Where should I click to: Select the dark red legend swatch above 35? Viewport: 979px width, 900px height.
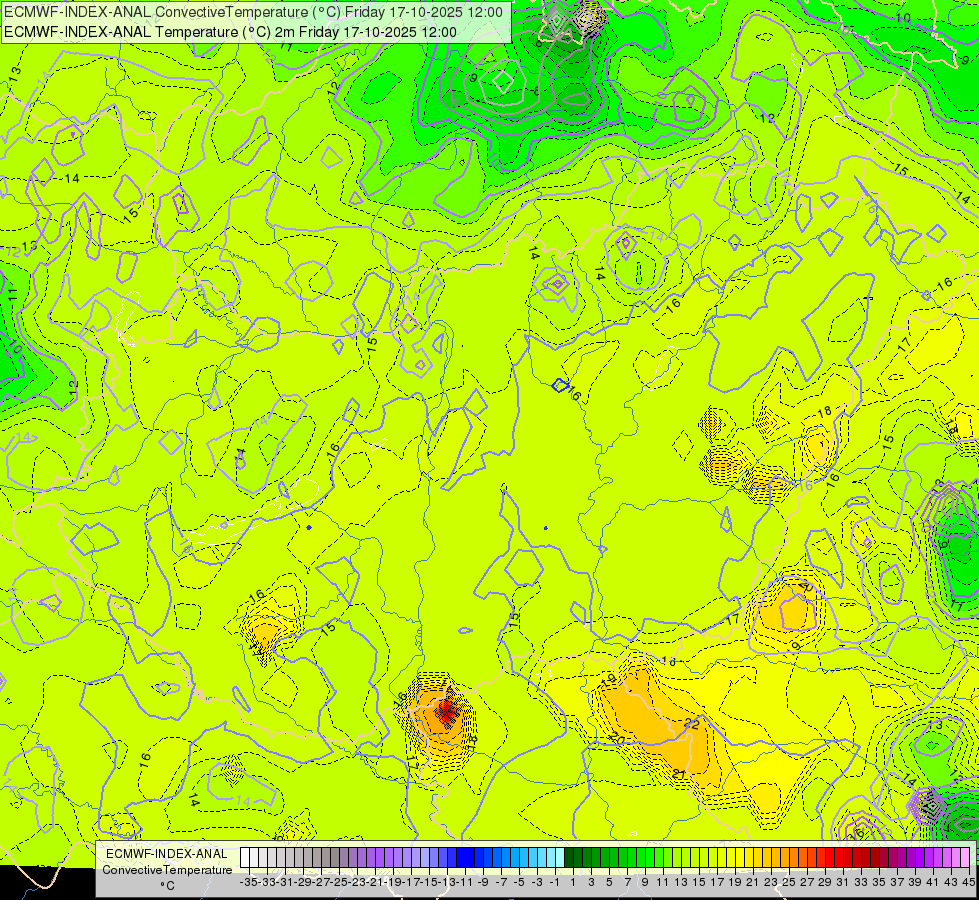click(875, 857)
